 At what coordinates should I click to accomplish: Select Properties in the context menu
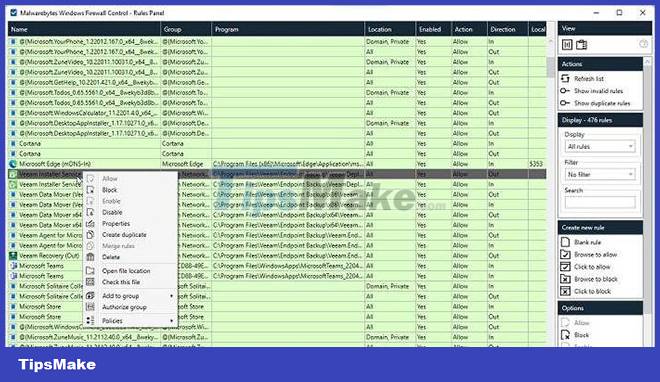pyautogui.click(x=116, y=223)
